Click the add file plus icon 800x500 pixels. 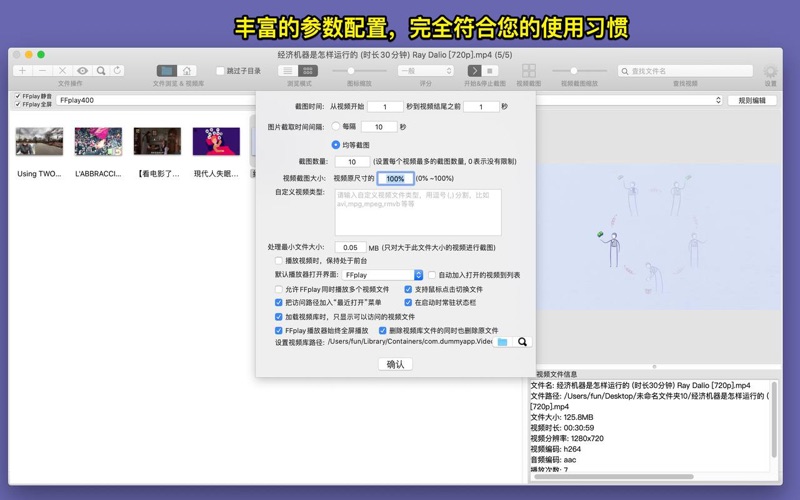coord(22,70)
